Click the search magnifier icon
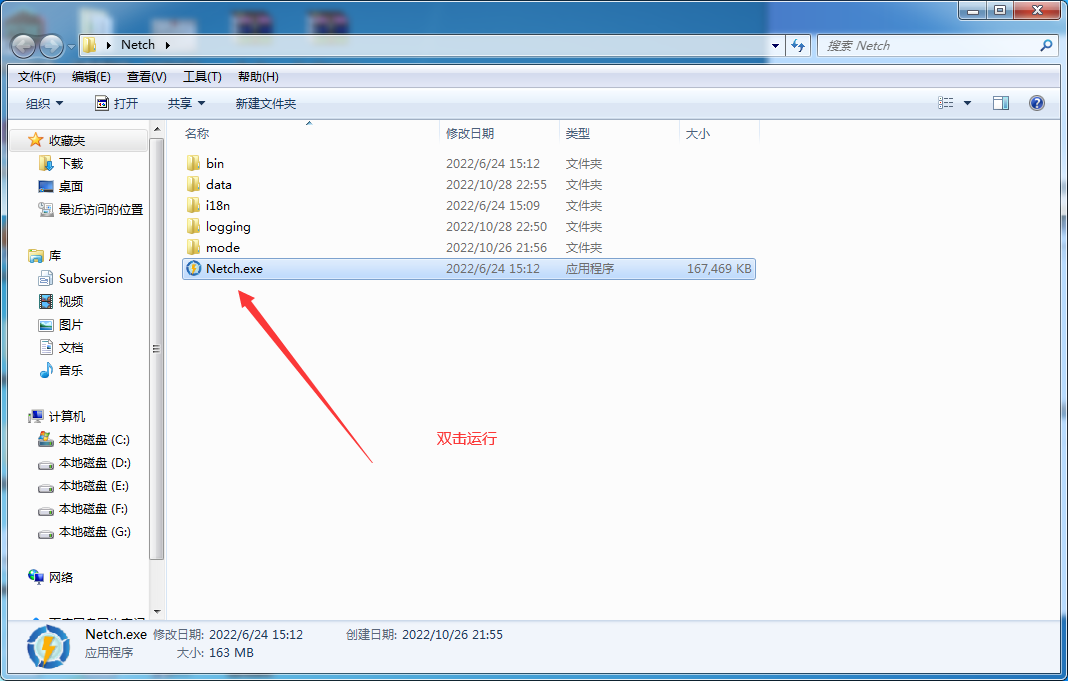1068x681 pixels. [1046, 45]
